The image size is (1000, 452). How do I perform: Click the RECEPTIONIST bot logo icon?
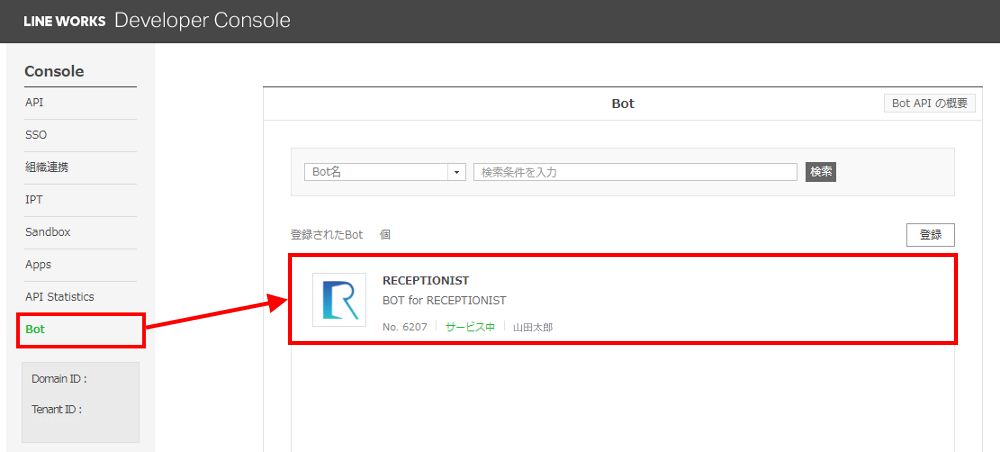339,299
